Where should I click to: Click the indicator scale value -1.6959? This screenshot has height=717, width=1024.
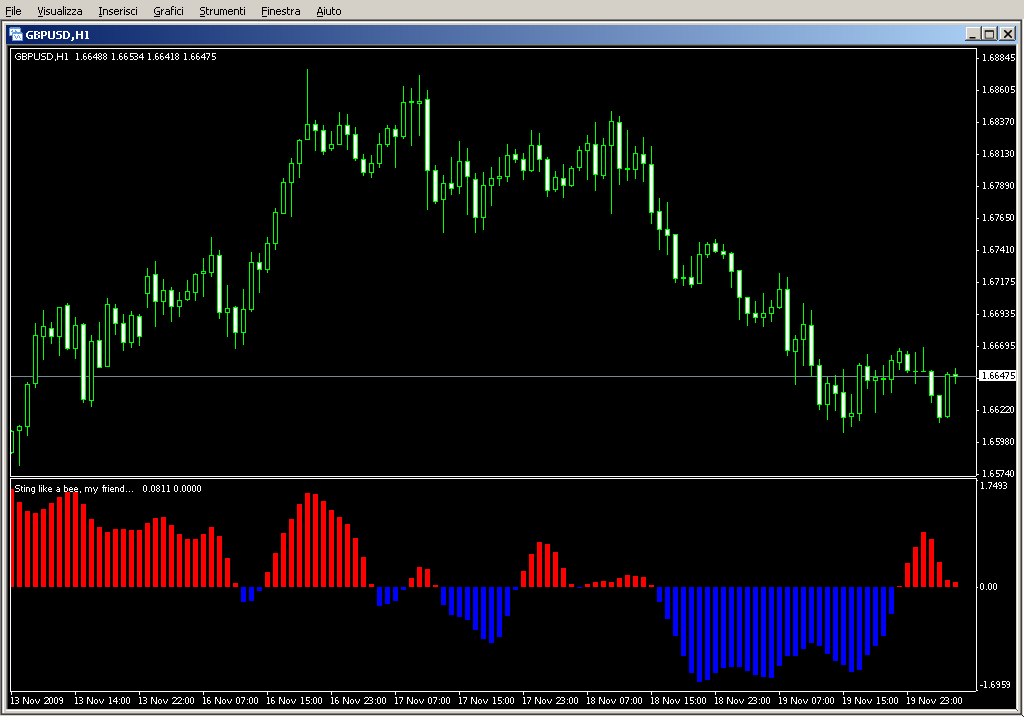tap(995, 684)
